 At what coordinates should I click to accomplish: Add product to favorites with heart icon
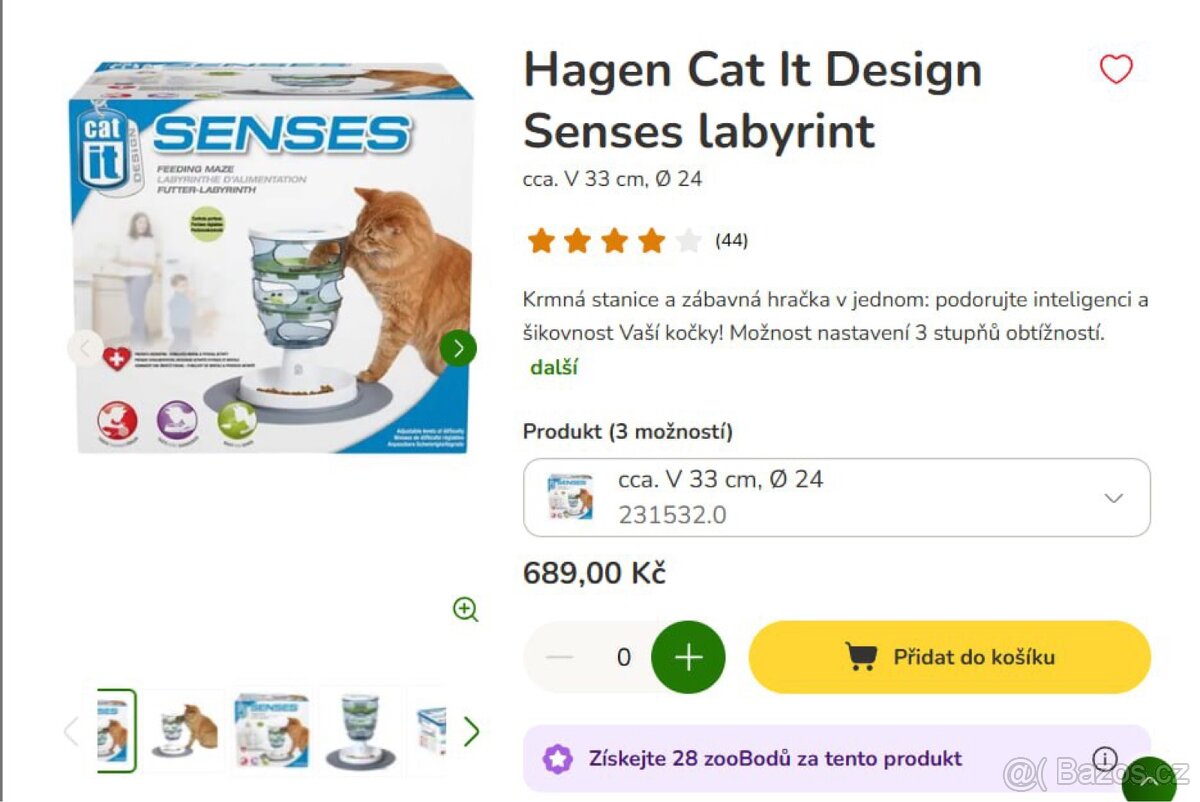click(1116, 70)
